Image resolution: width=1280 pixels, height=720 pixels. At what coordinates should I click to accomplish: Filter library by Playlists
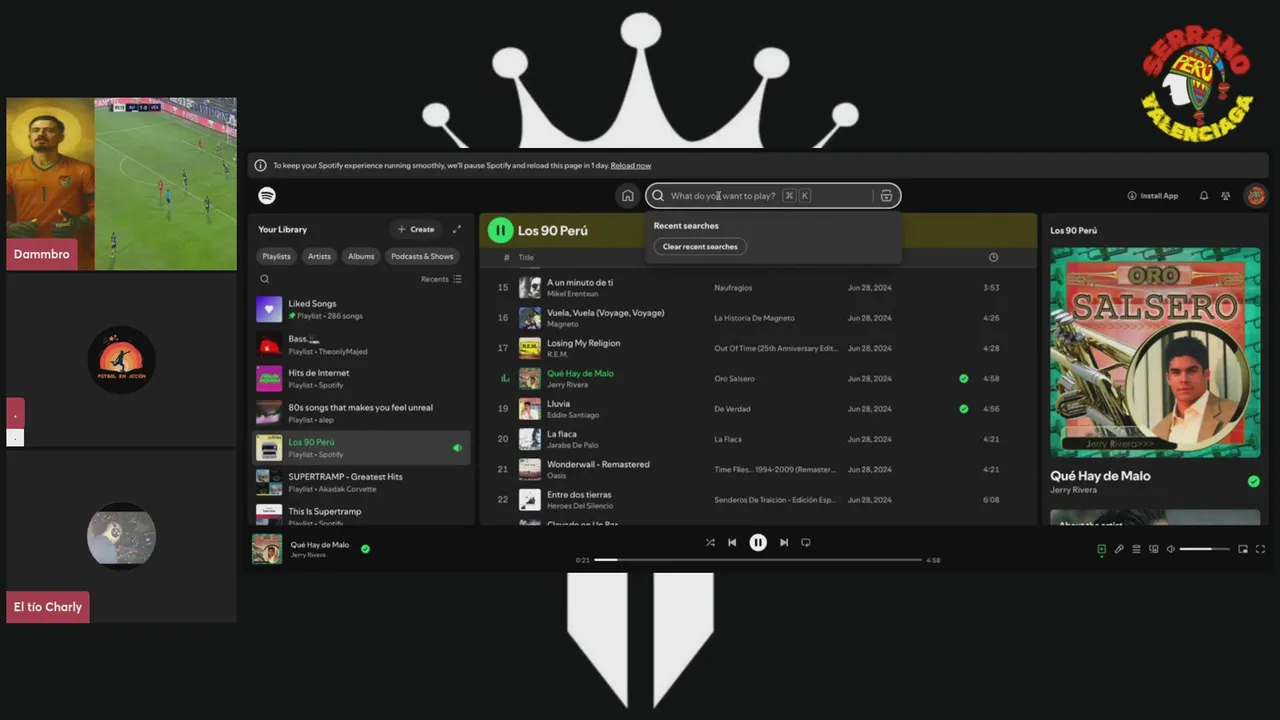[277, 256]
